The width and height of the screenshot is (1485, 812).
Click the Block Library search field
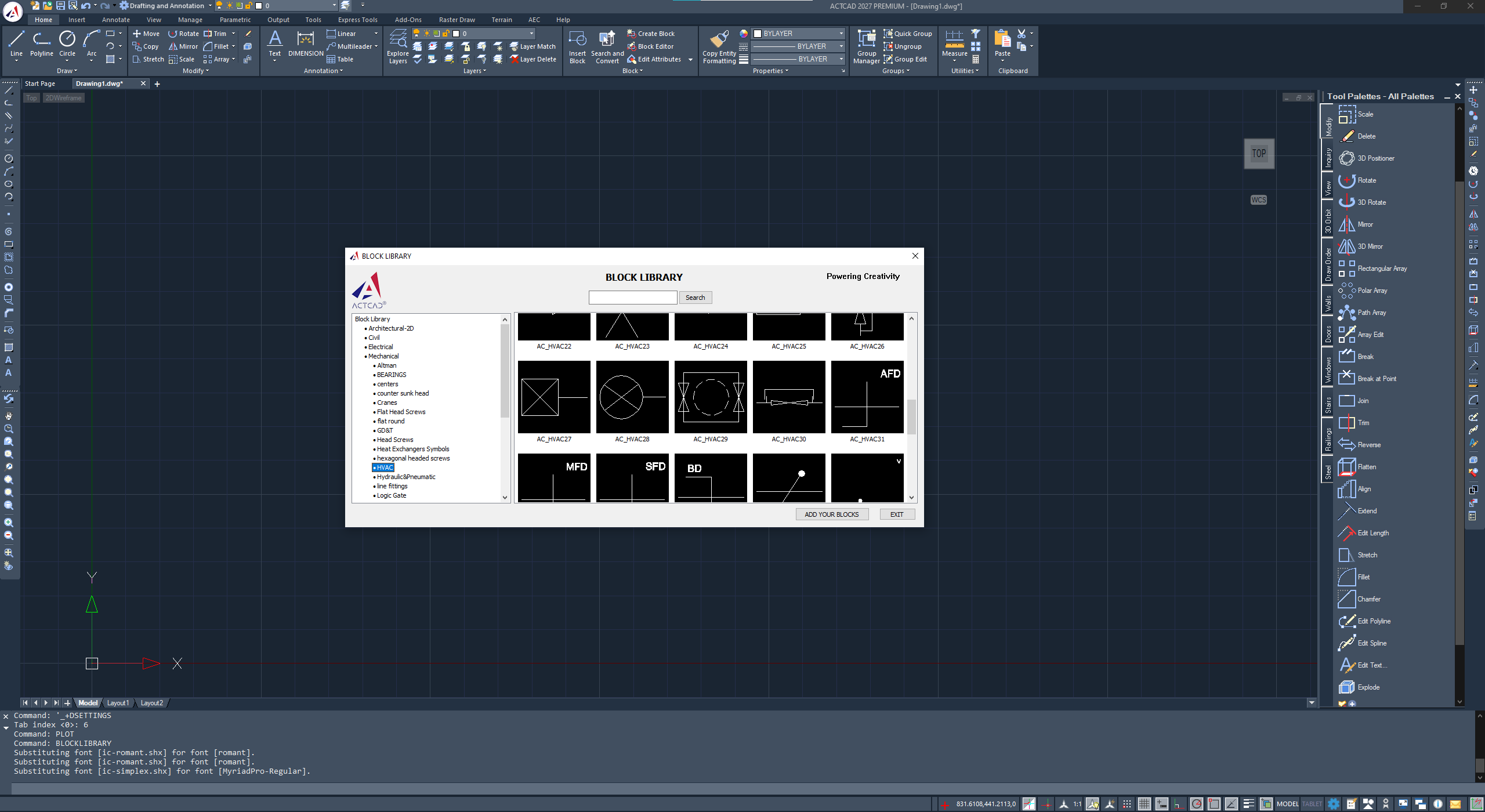(x=633, y=298)
